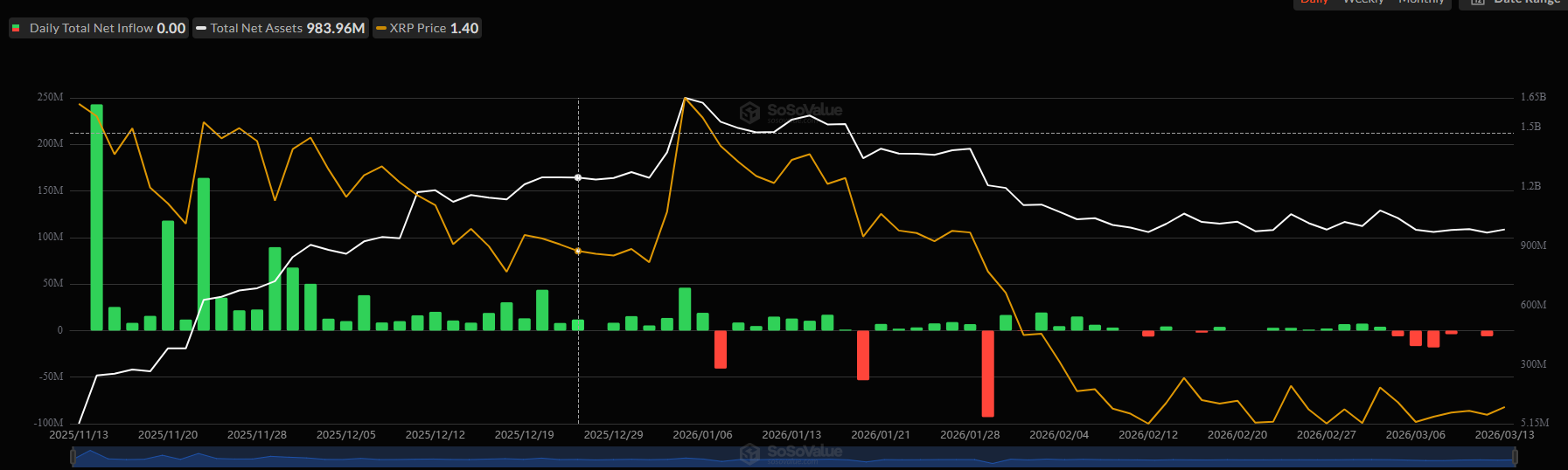This screenshot has width=1568, height=470.
Task: Click the white data point on dashed crosshair
Action: pos(578,177)
